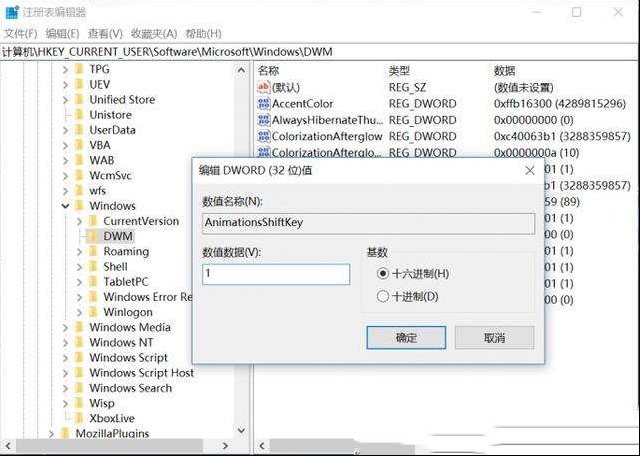640x456 pixels.
Task: Click the Winlogon folder icon
Action: point(93,312)
